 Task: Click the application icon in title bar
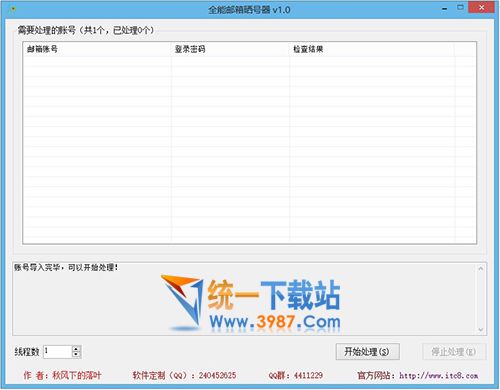pos(13,9)
